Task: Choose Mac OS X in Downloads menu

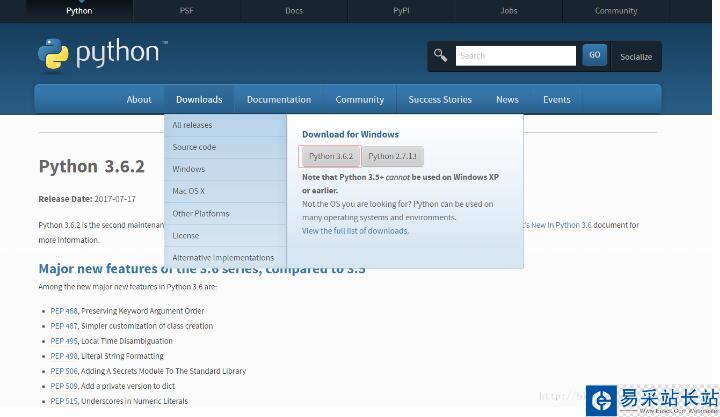Action: pos(225,191)
